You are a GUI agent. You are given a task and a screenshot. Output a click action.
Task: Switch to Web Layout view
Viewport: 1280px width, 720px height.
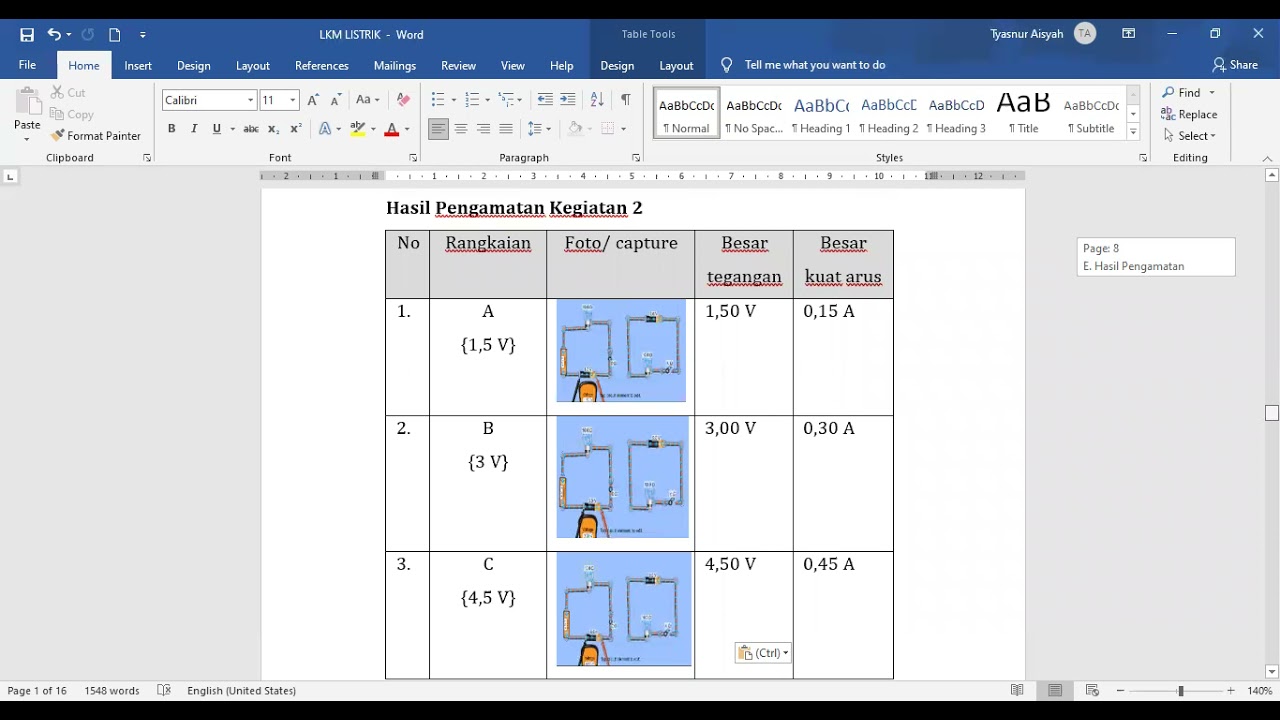coord(1092,691)
